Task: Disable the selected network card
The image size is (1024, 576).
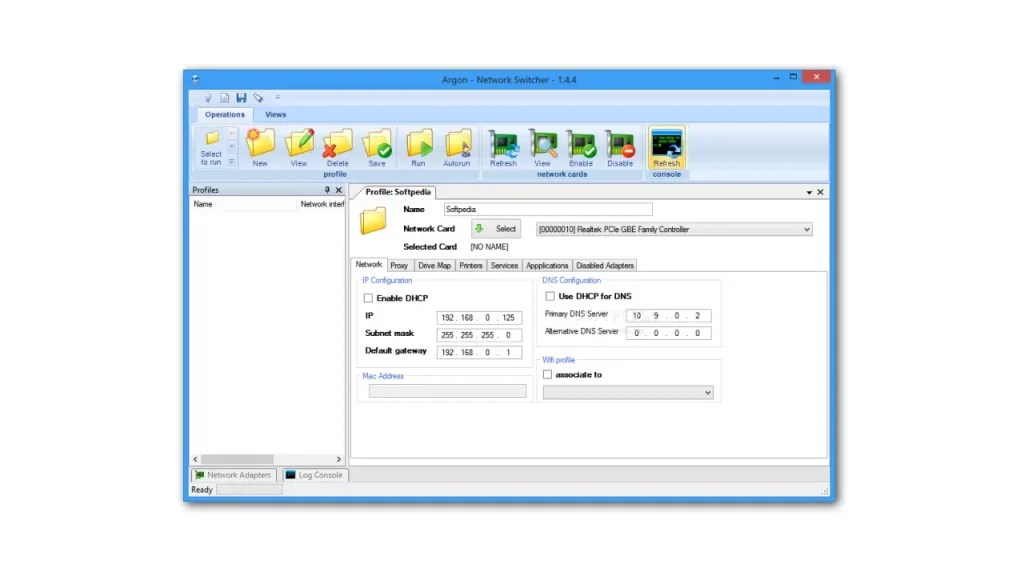Action: (x=620, y=145)
